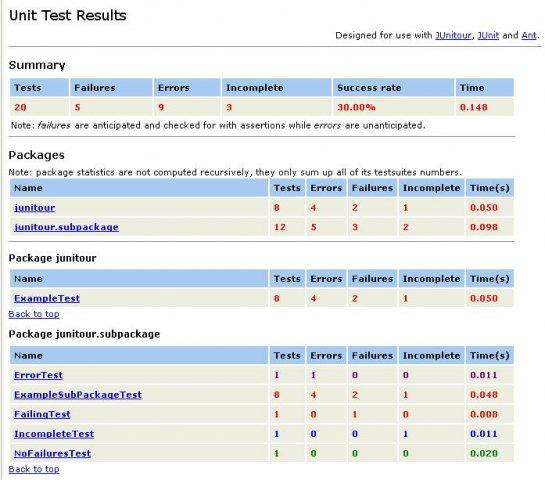Click the Time(s) header in Packages table
The image size is (545, 480).
coord(490,188)
